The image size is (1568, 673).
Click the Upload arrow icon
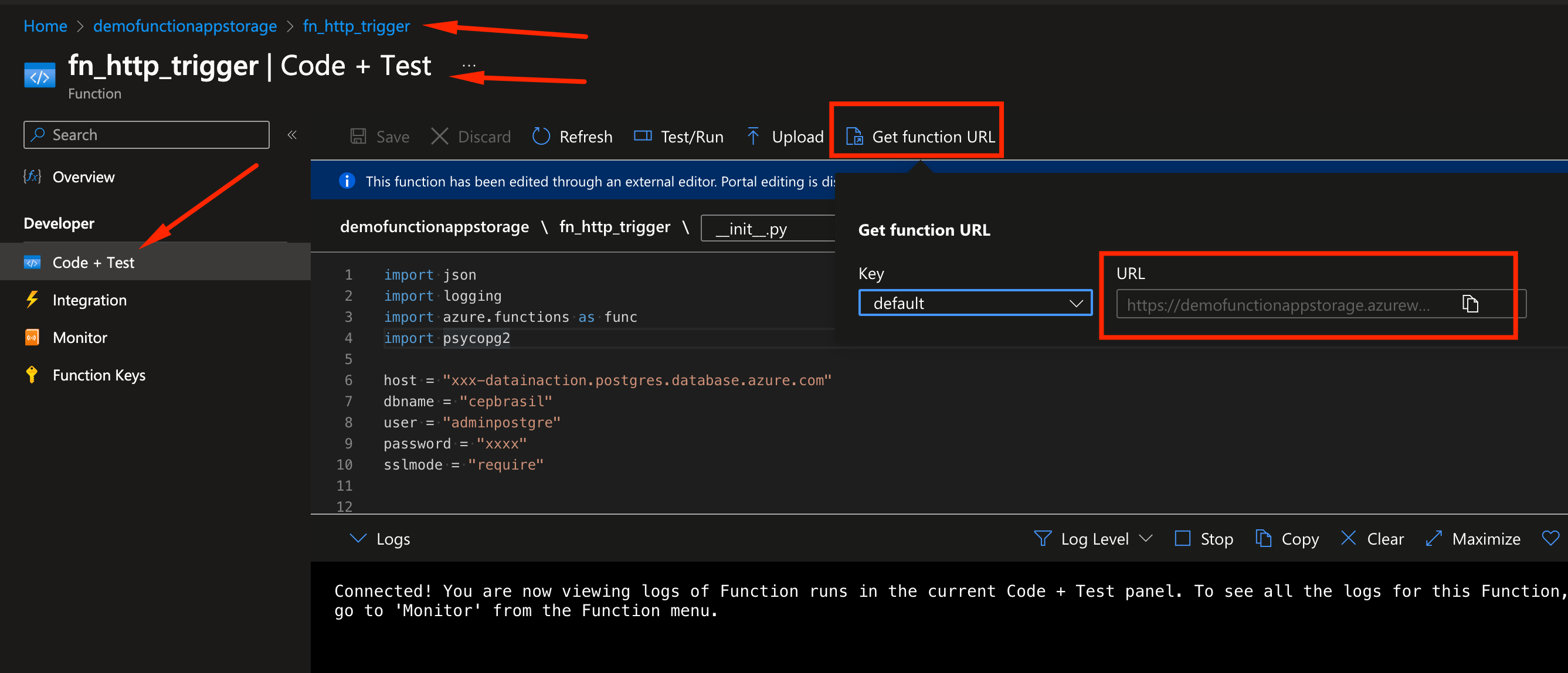[753, 137]
